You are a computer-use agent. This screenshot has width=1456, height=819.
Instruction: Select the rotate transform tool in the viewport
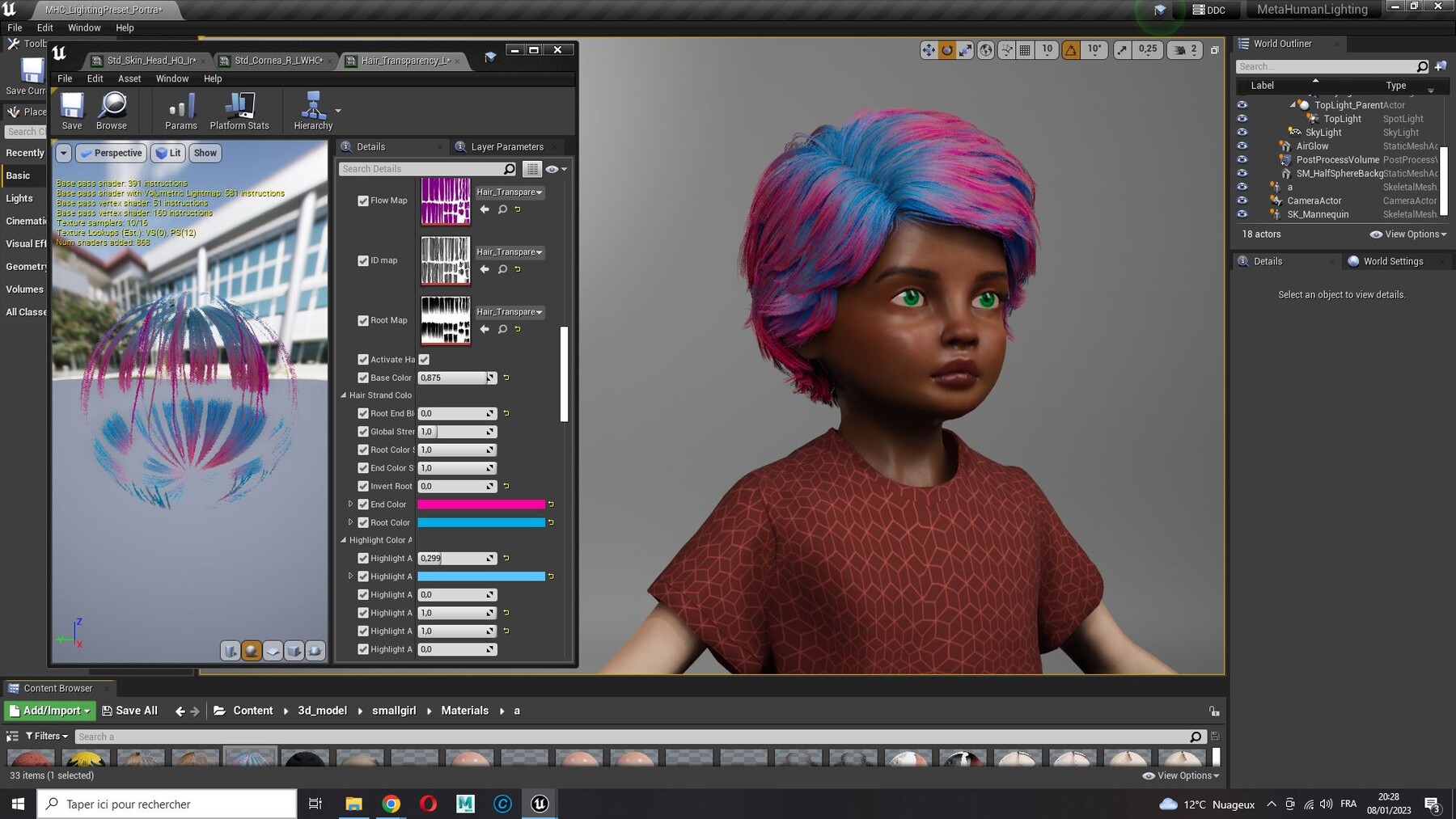(x=946, y=50)
